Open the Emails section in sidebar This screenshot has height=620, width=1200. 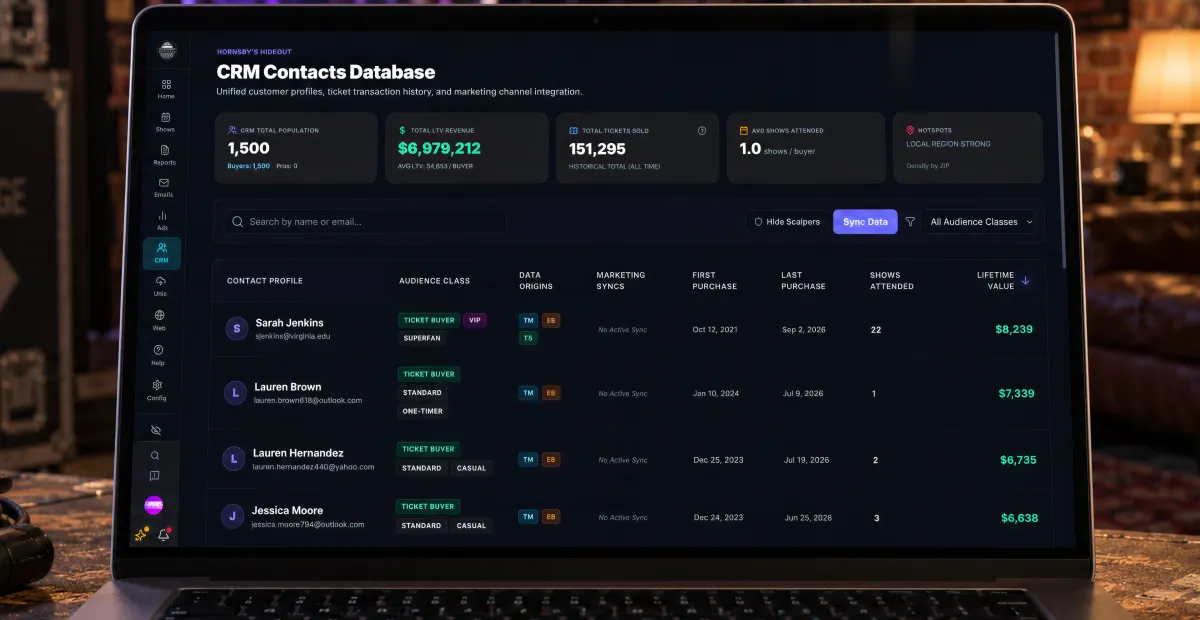[x=163, y=188]
